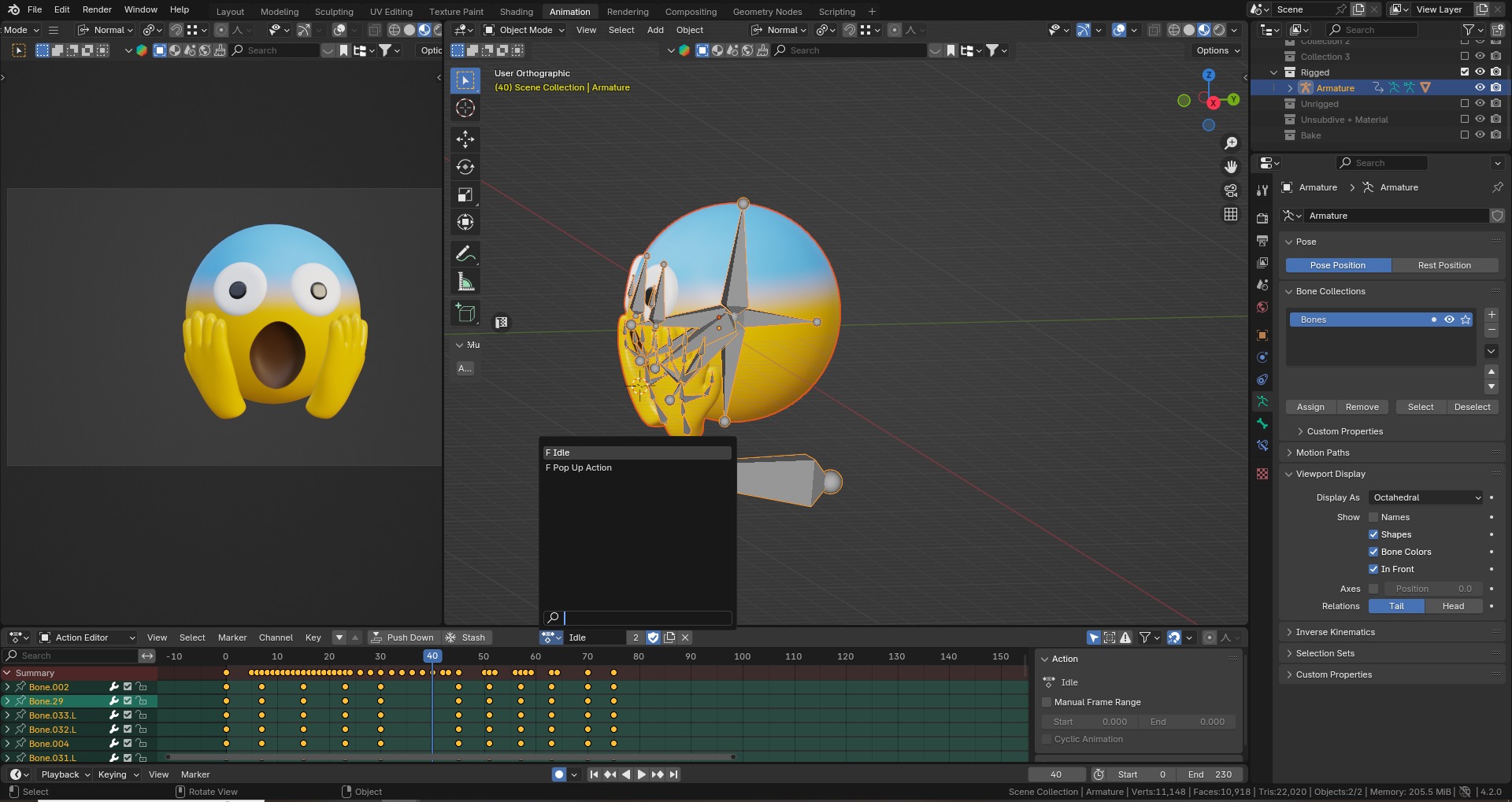
Task: Switch to the Geometry Nodes workspace tab
Action: 767,12
